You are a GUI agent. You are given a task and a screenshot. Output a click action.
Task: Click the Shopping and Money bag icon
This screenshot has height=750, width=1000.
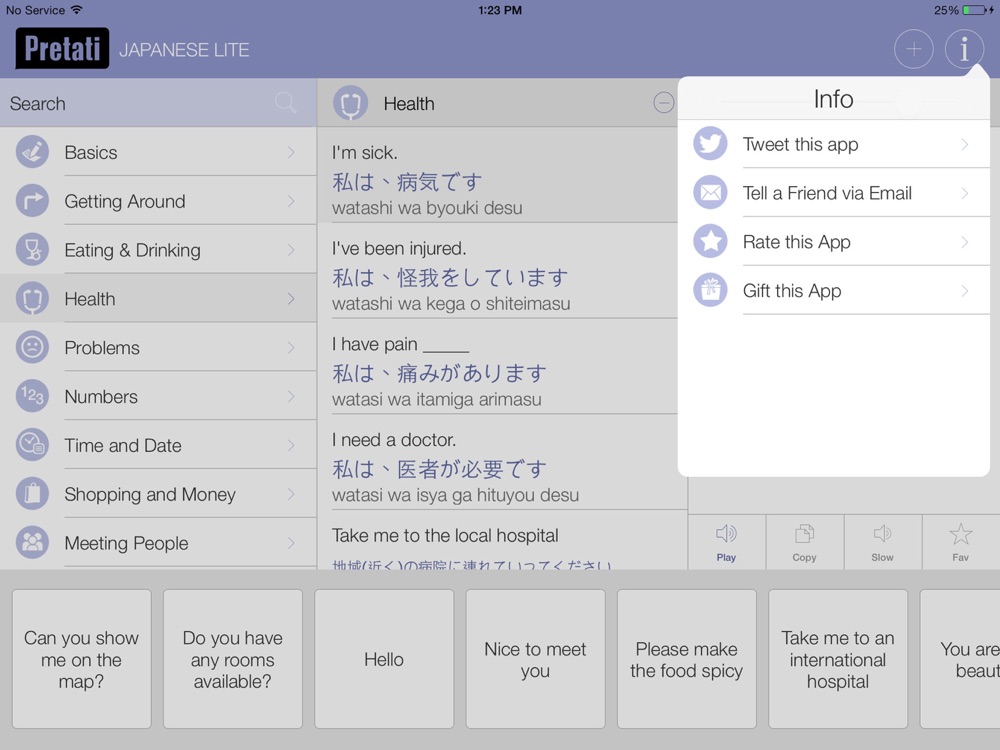click(33, 494)
